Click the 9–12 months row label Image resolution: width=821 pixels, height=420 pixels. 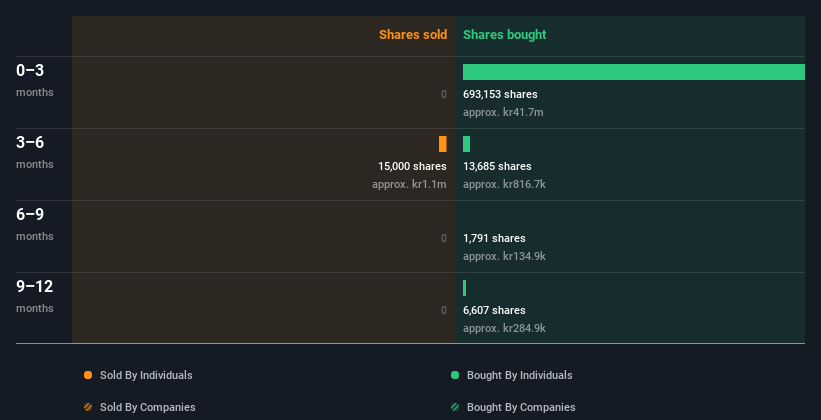[35, 296]
